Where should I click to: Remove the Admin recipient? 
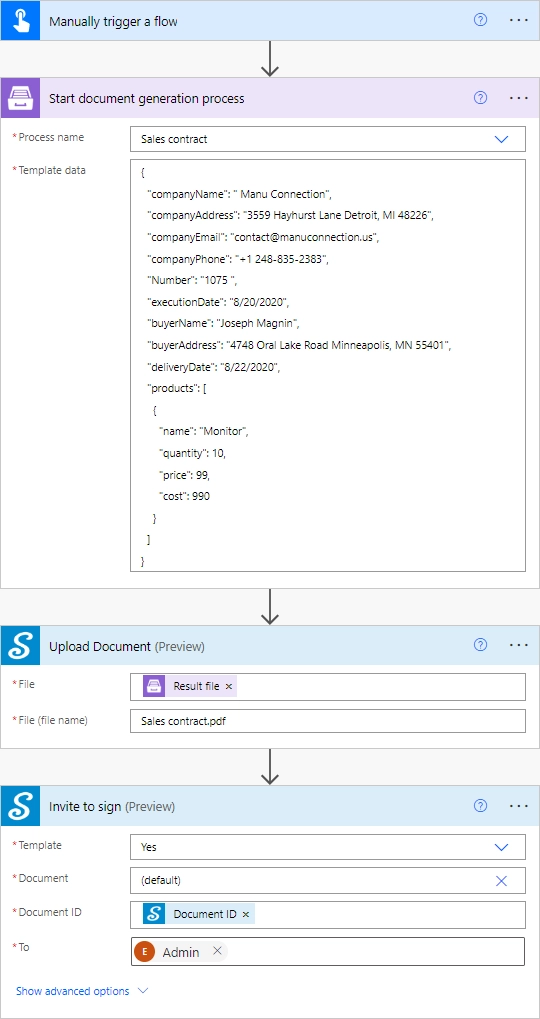[x=217, y=951]
